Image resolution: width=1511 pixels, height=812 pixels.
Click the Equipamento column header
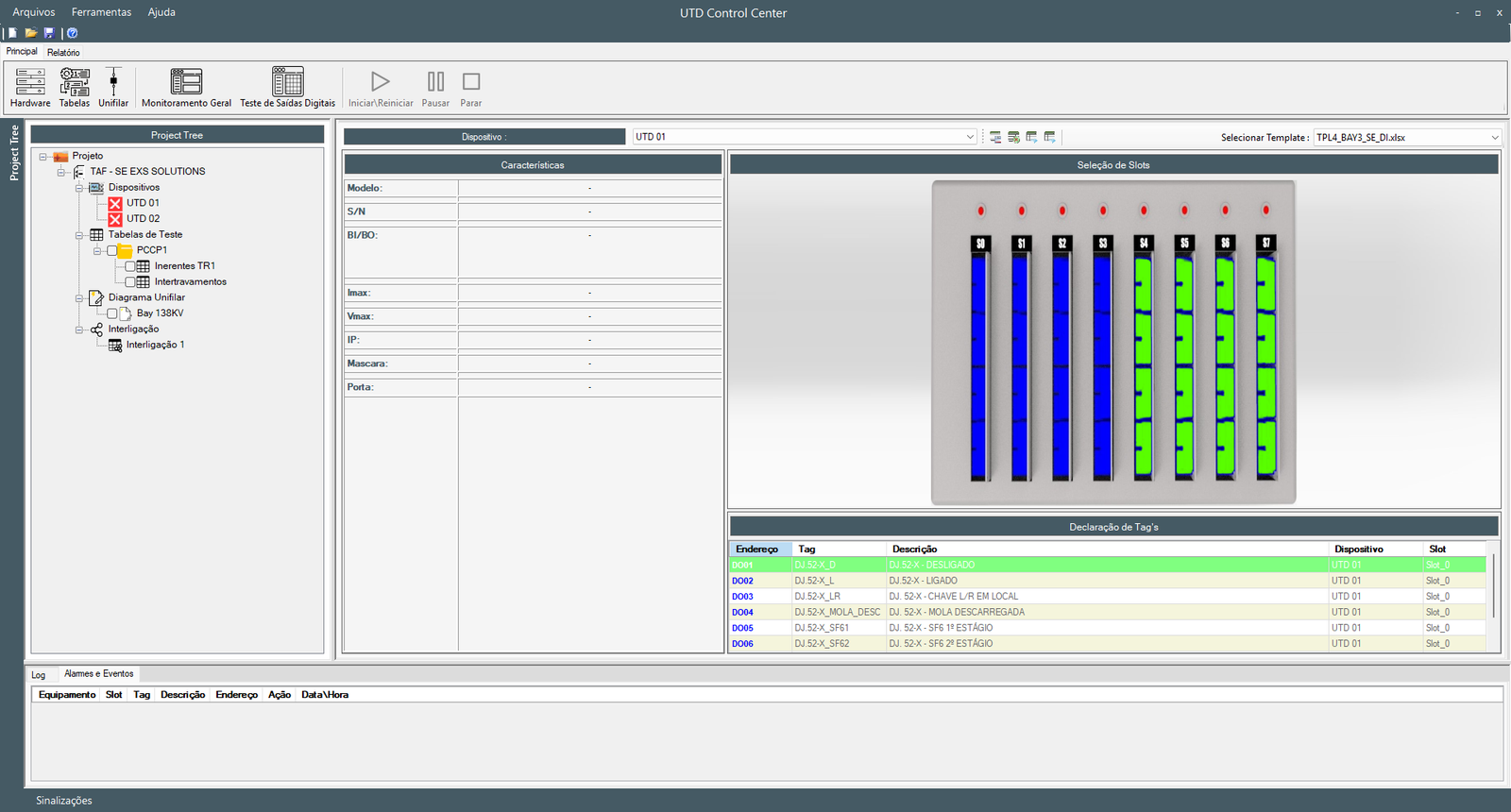point(67,695)
